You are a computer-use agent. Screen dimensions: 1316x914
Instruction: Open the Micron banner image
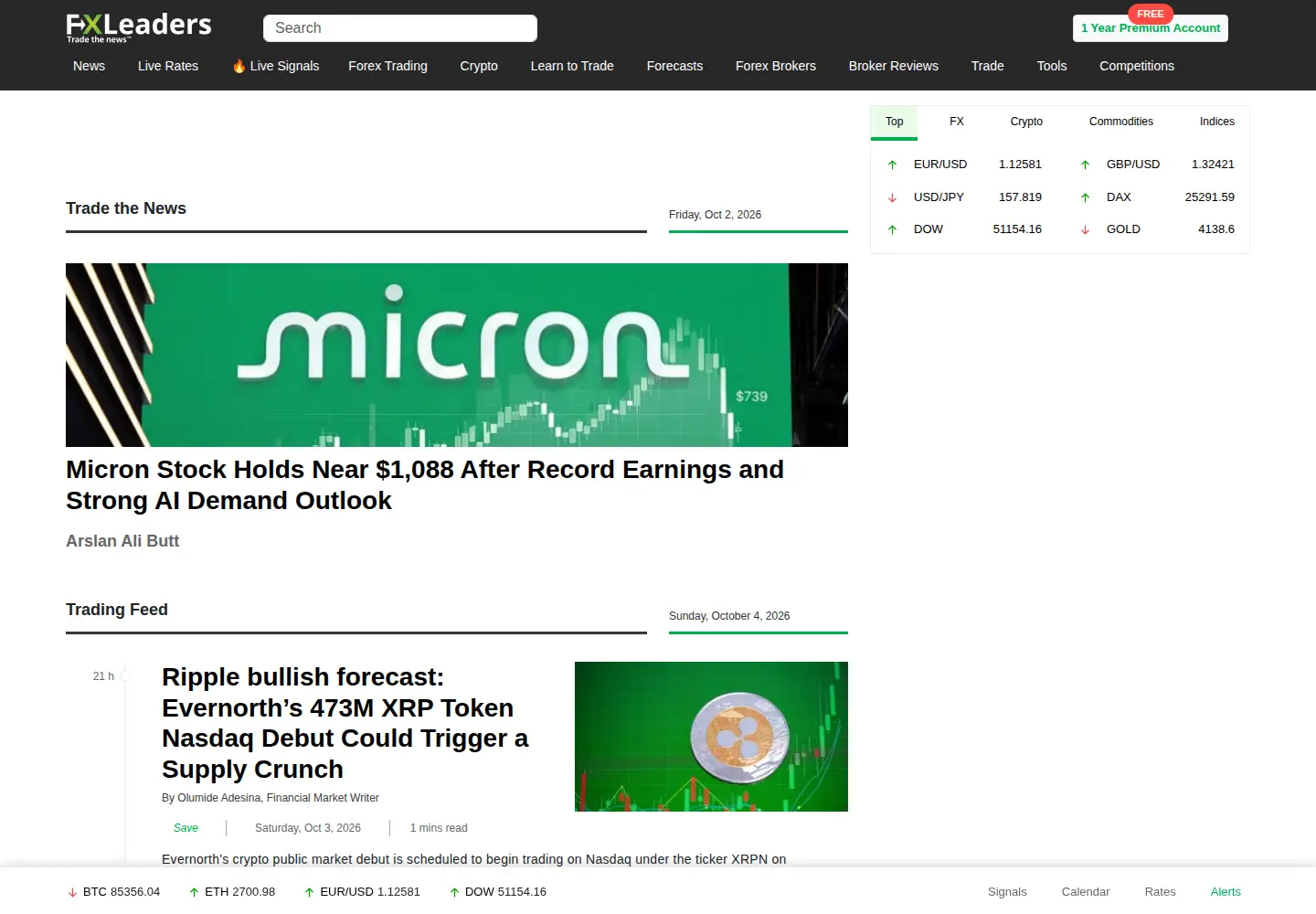click(x=457, y=355)
